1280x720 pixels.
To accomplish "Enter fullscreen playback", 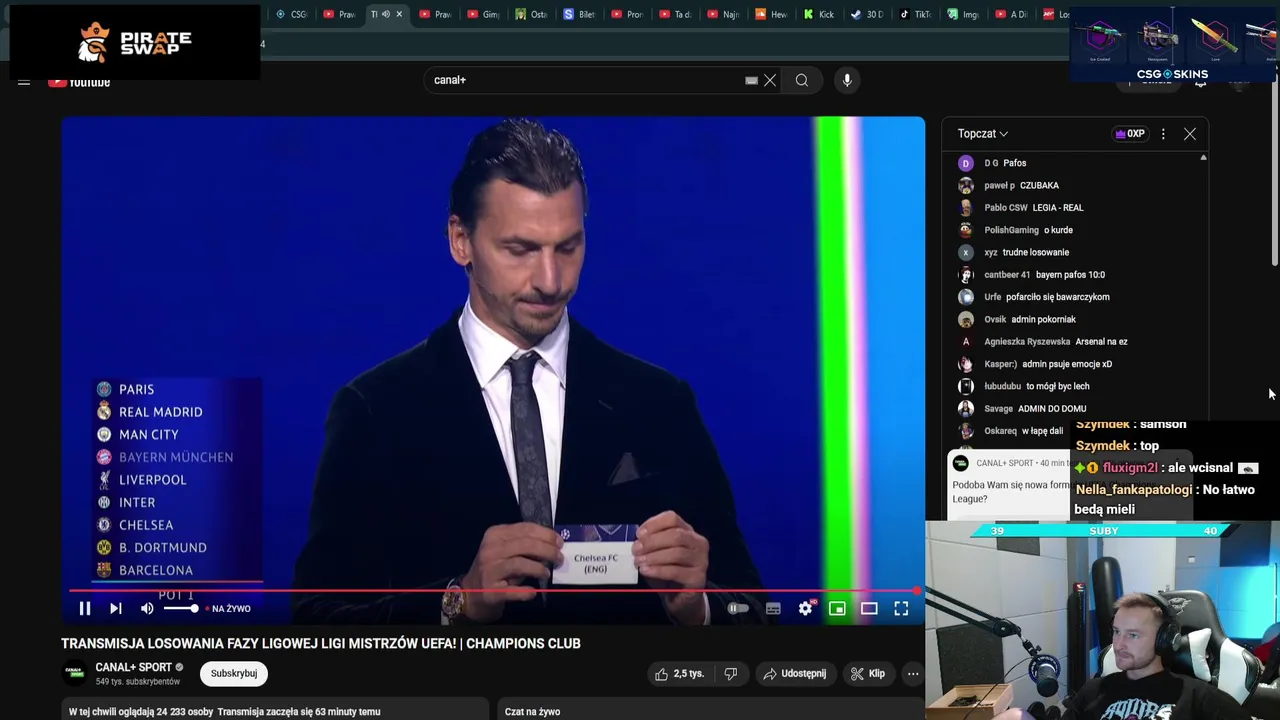I will (x=901, y=608).
